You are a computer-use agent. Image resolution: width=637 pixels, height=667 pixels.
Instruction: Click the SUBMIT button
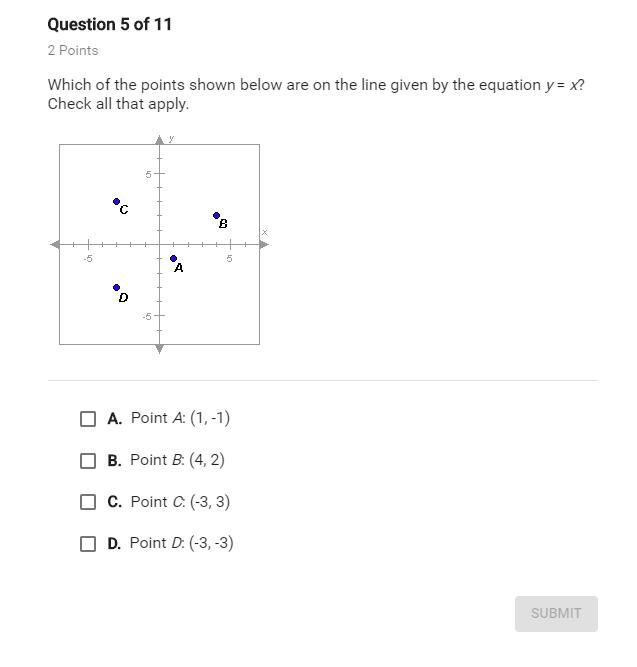coord(556,613)
